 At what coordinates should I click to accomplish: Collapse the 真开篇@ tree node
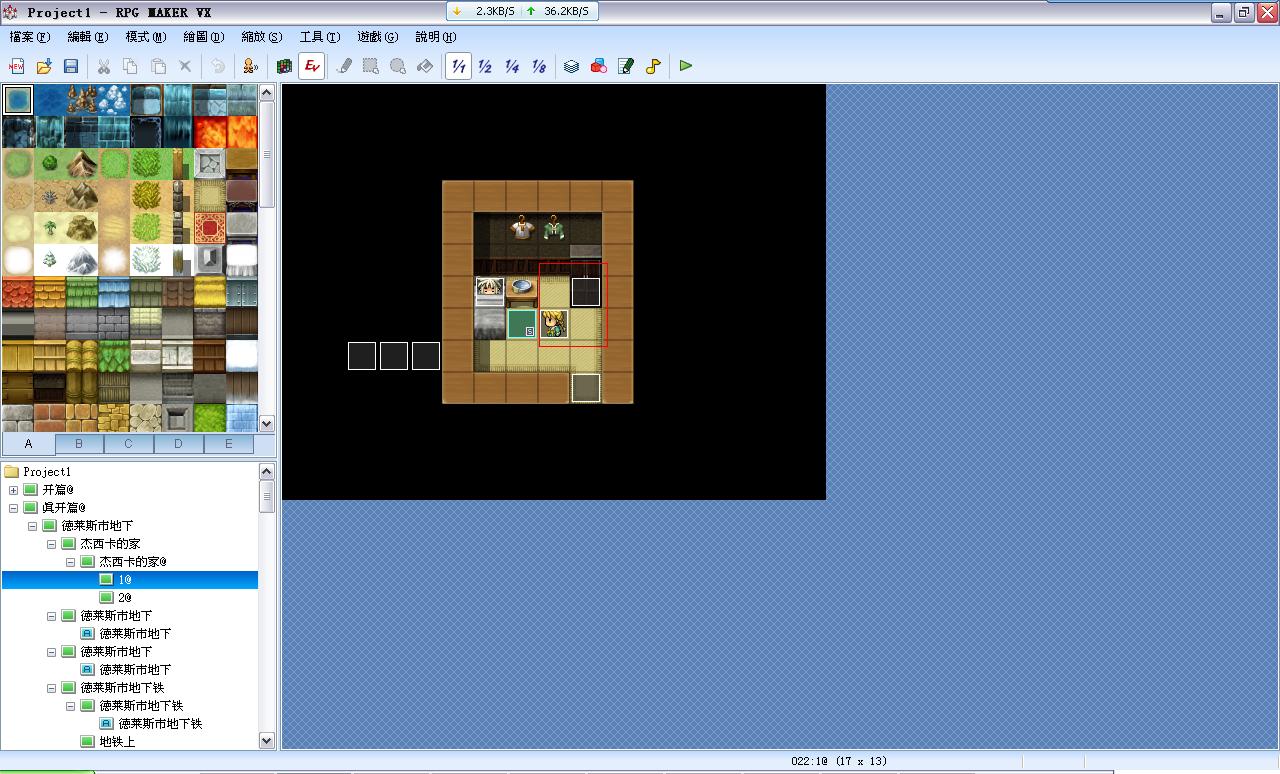pos(13,508)
